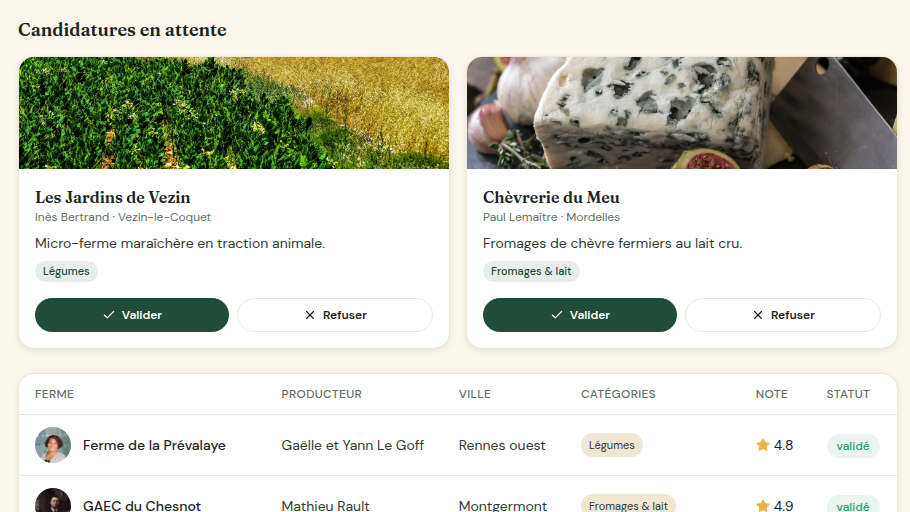This screenshot has width=910, height=512.
Task: Click the Légumes tag on Les Jardins de Vezin card
Action: 66,271
